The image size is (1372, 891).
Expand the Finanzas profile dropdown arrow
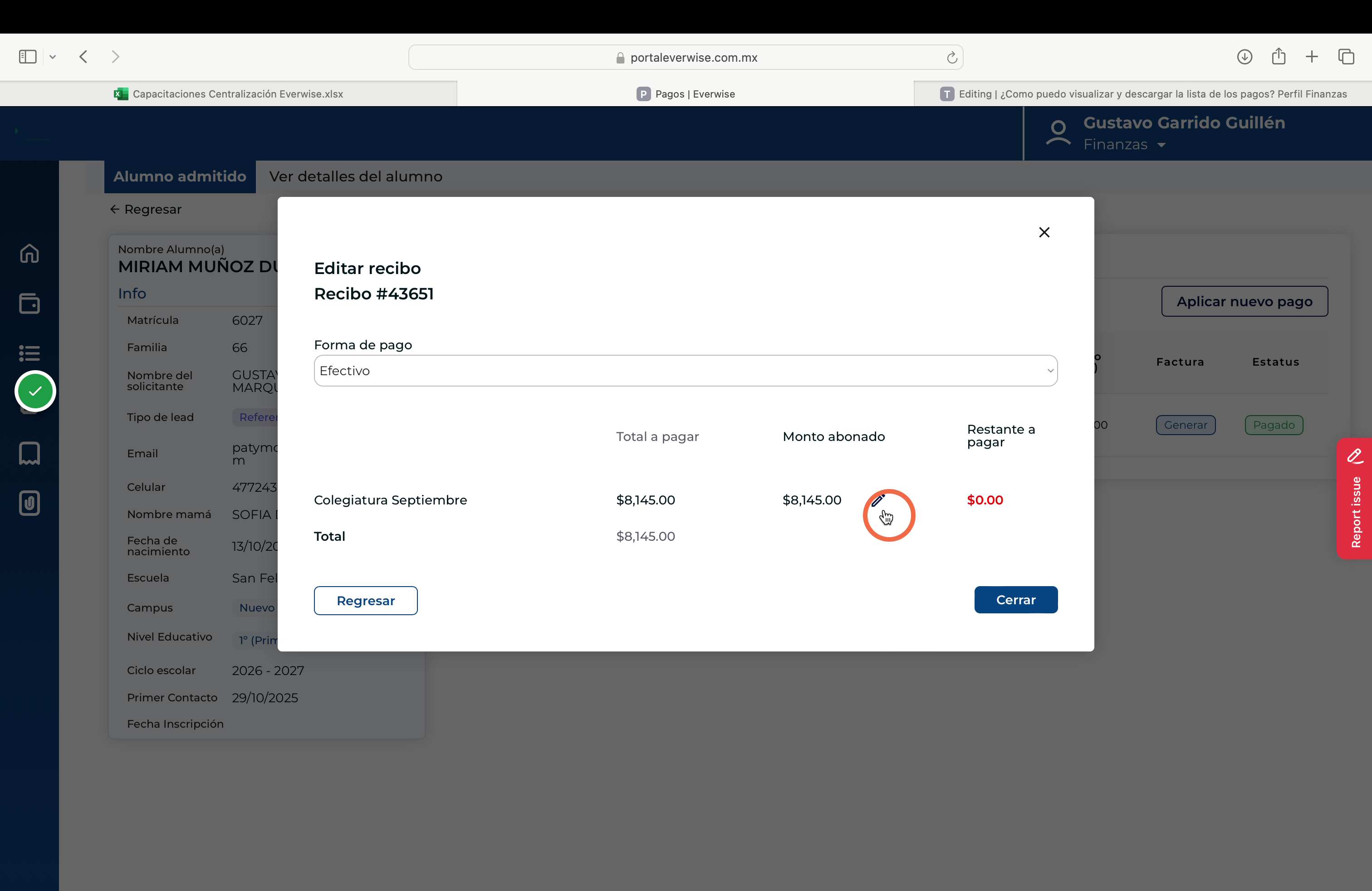click(x=1161, y=145)
